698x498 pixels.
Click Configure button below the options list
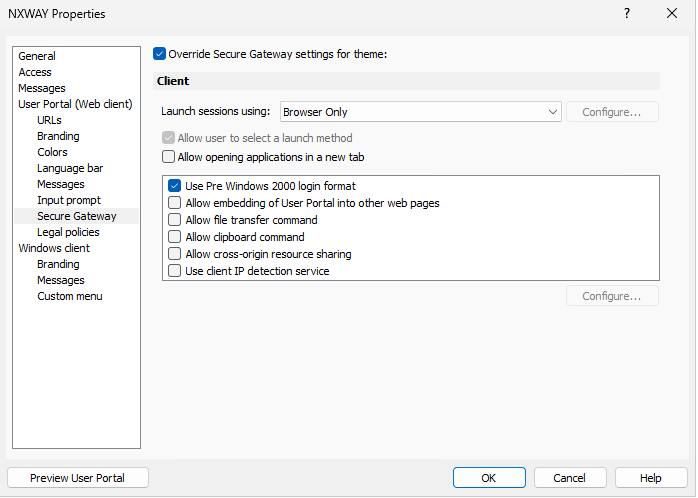coord(612,296)
